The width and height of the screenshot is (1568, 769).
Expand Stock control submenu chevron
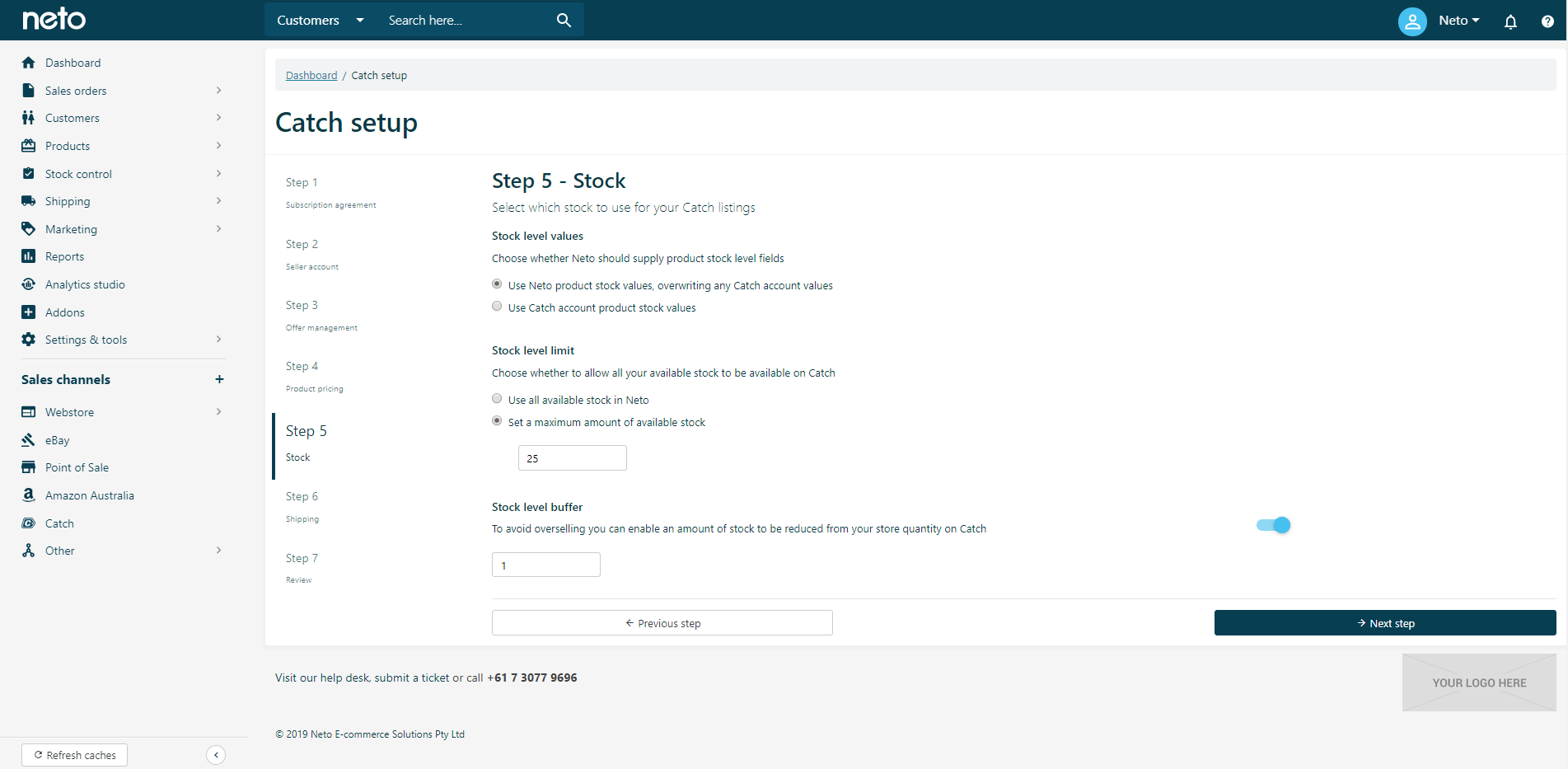(218, 174)
